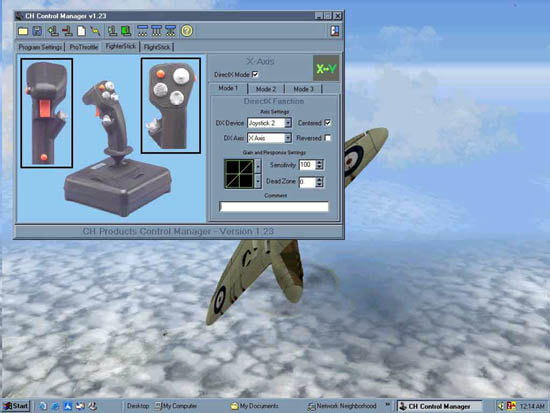Click the save floppy disk icon
Screen dimensions: 550x413
(37, 31)
